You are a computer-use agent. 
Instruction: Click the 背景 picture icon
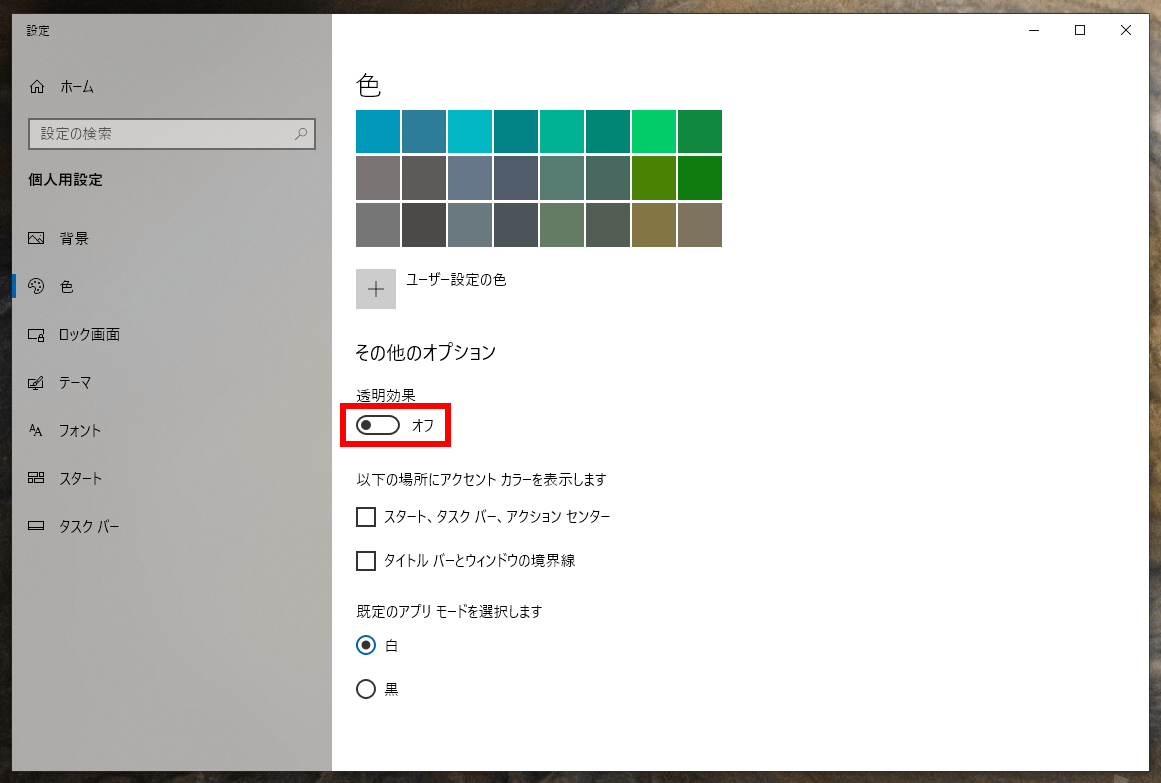point(36,238)
